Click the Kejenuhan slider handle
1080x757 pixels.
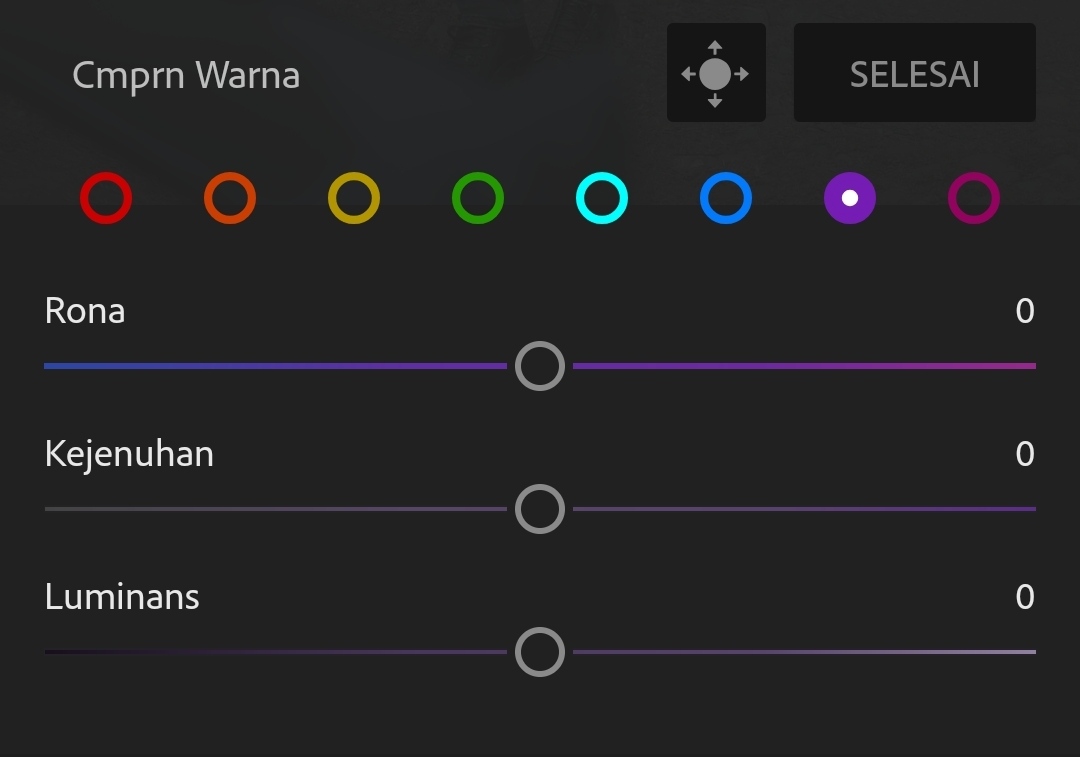pyautogui.click(x=540, y=509)
